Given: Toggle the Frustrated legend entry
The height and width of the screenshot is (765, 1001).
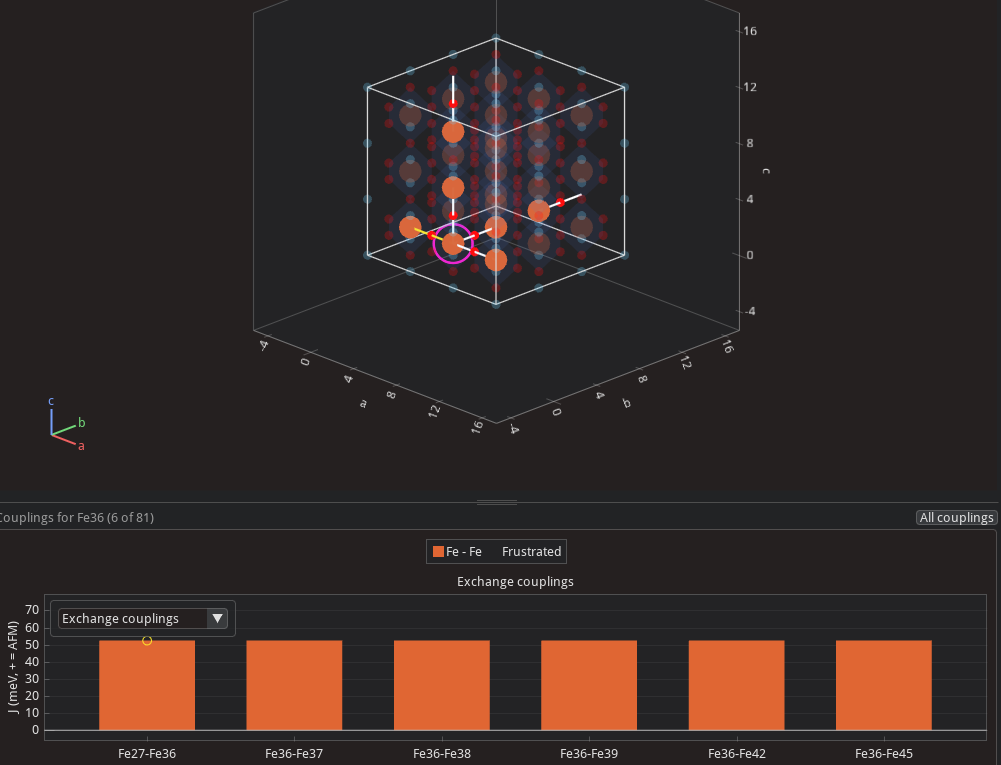Looking at the screenshot, I should 531,552.
